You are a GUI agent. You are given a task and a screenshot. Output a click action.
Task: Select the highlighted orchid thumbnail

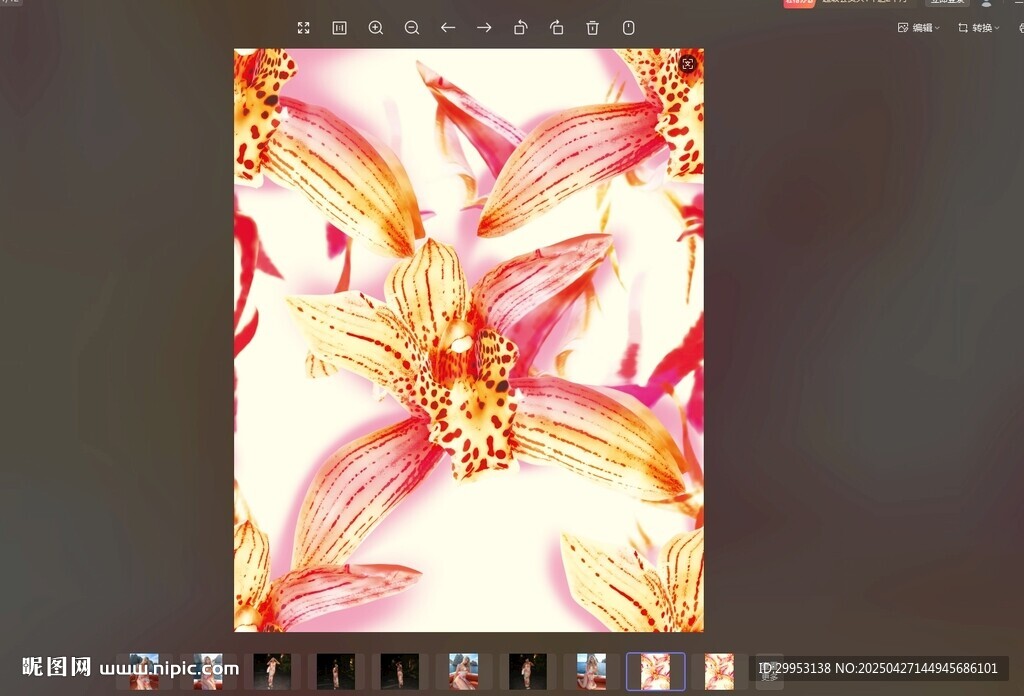655,671
